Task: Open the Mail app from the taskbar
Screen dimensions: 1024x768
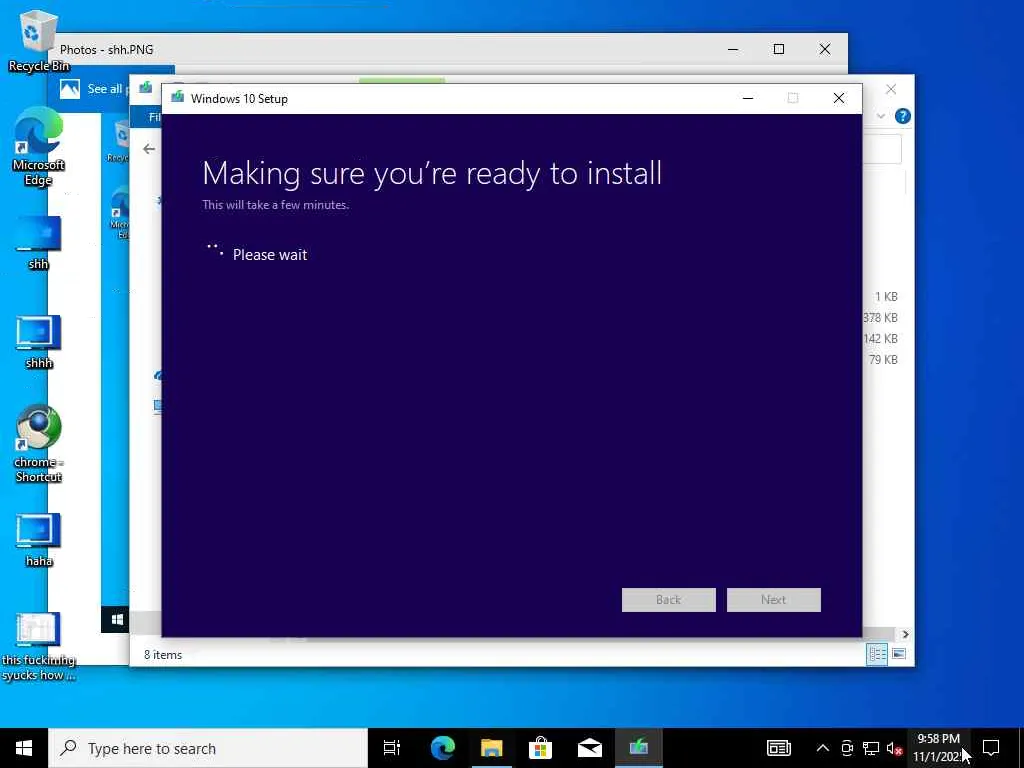Action: (x=589, y=748)
